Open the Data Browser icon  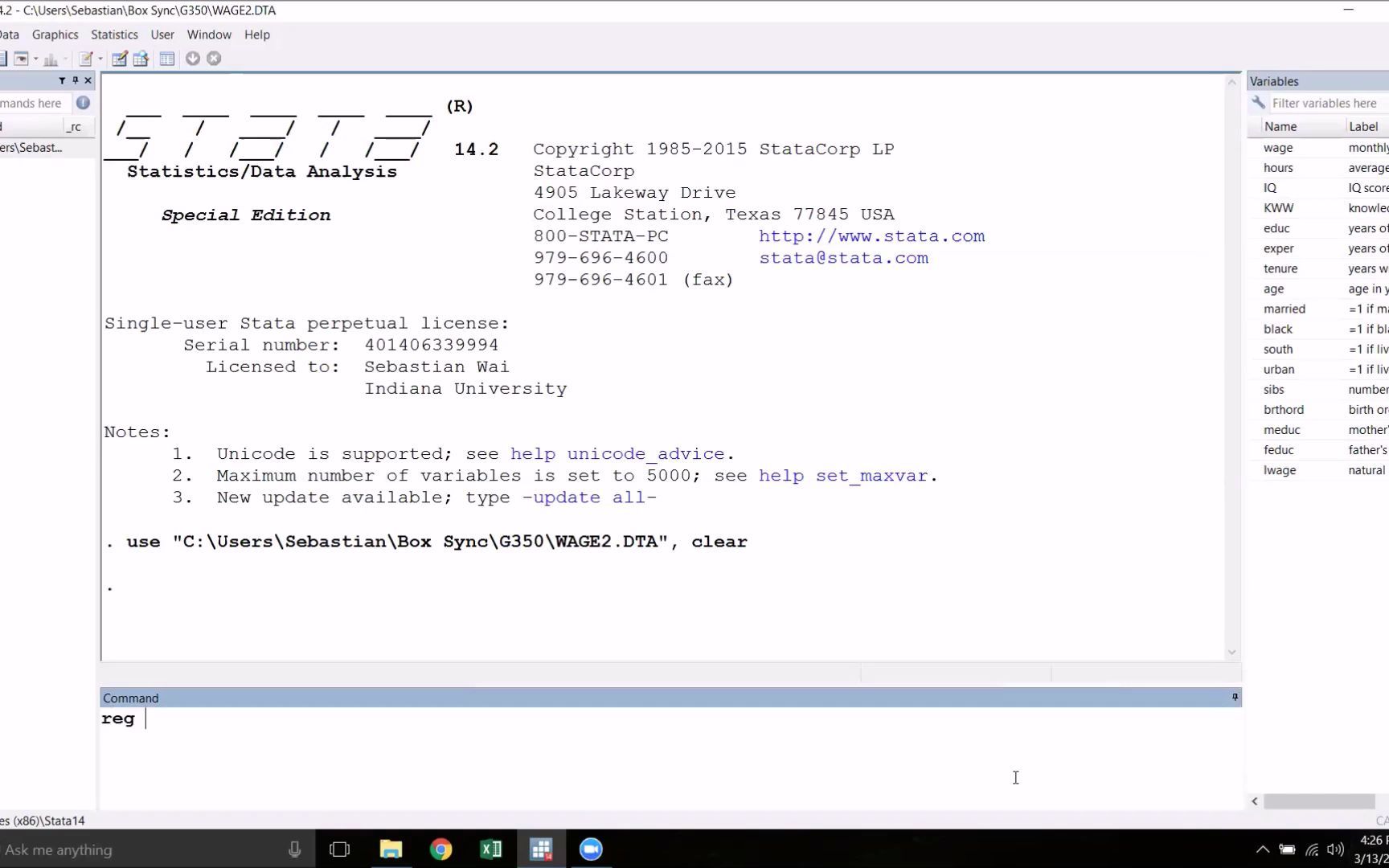click(x=141, y=59)
